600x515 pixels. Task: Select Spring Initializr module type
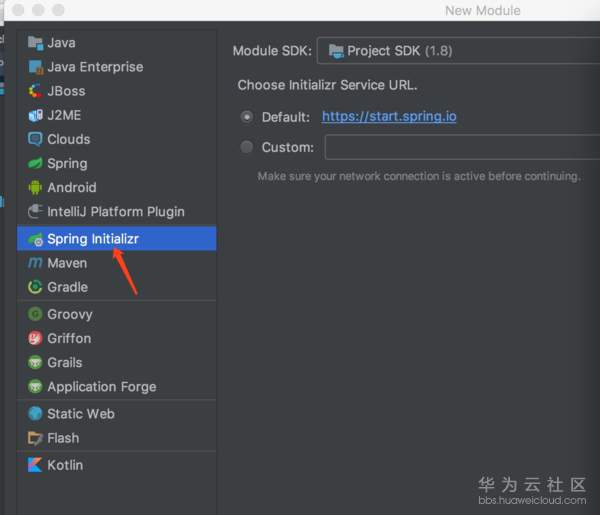[x=93, y=239]
